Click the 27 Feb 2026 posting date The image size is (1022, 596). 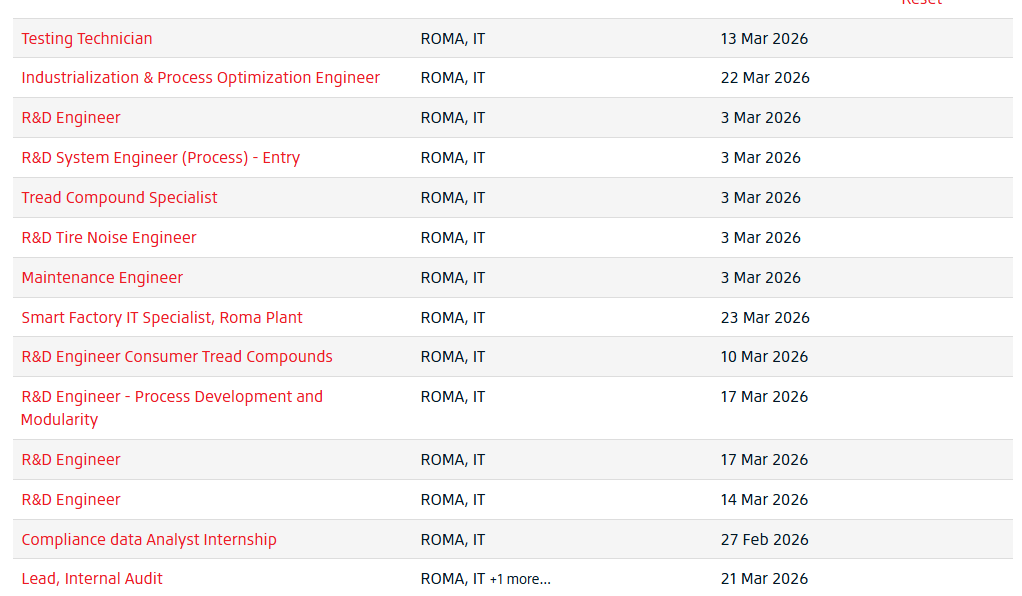coord(764,540)
